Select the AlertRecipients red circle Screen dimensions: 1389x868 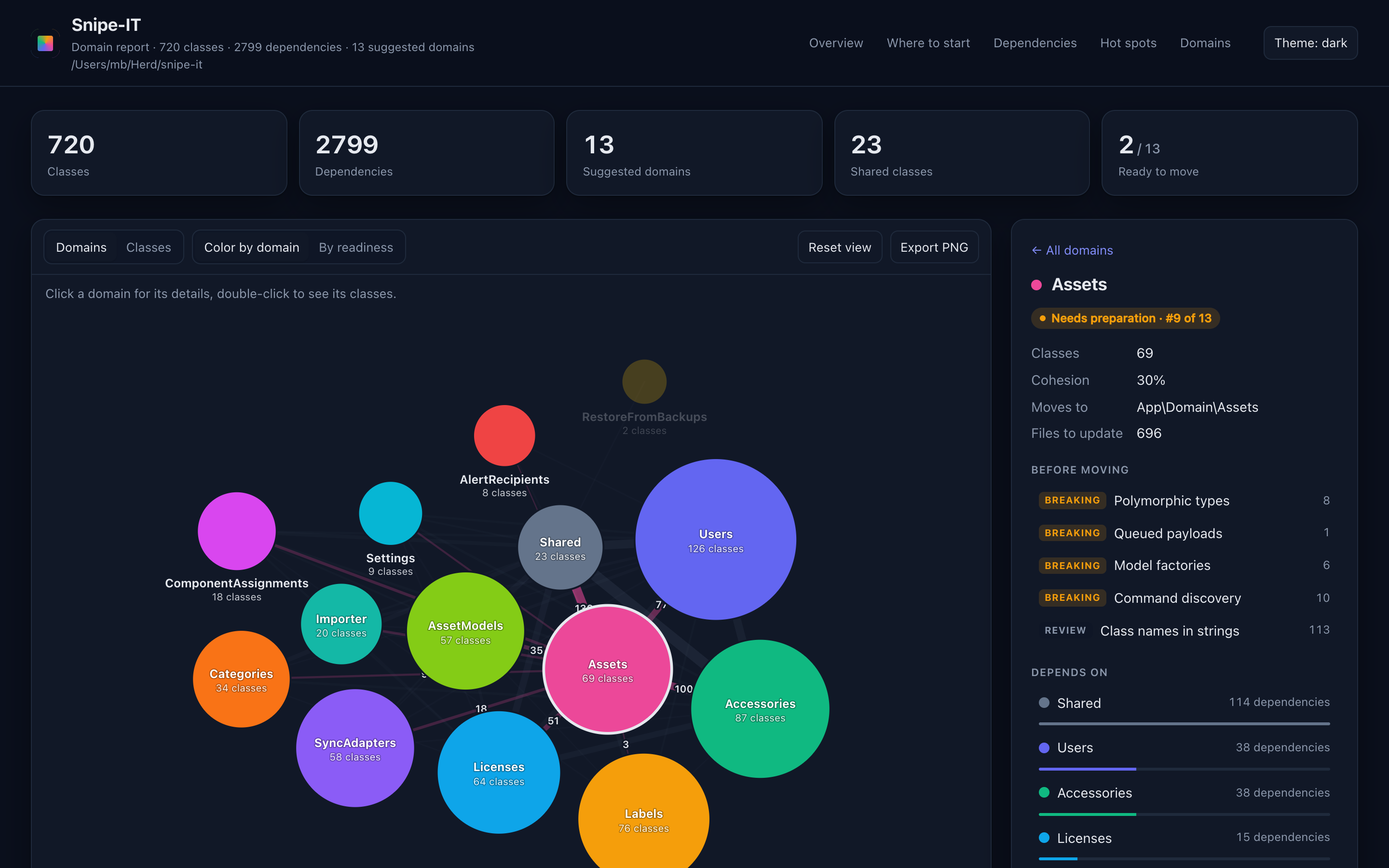coord(504,435)
